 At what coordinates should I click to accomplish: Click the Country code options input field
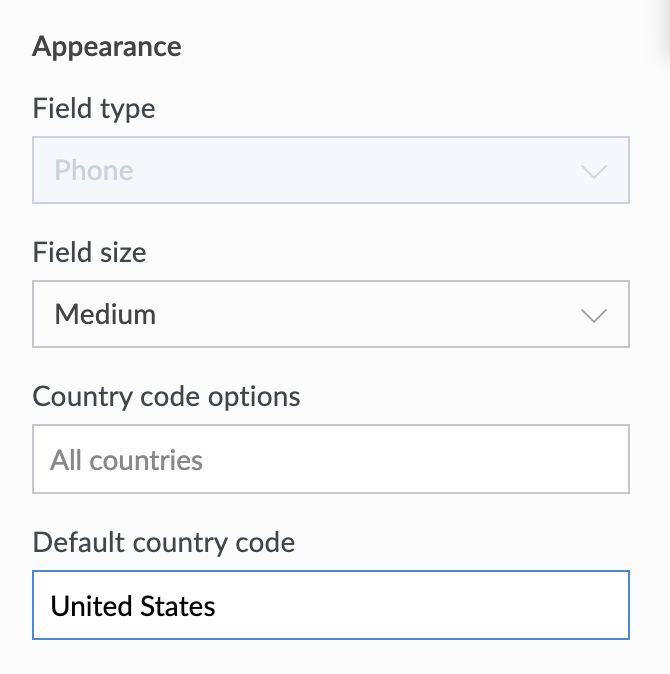(x=330, y=460)
